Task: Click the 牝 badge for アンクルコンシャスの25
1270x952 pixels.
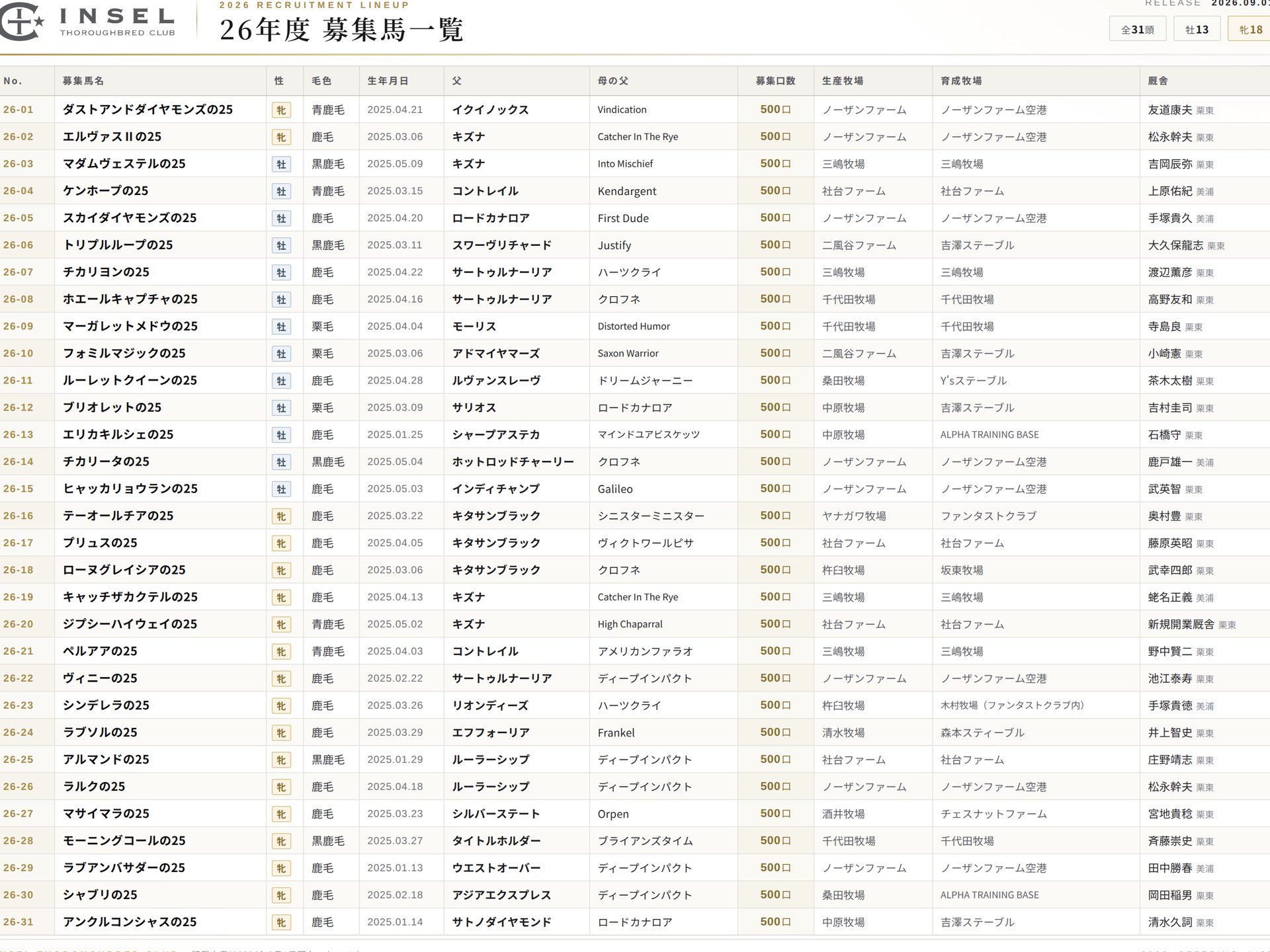Action: coord(281,923)
